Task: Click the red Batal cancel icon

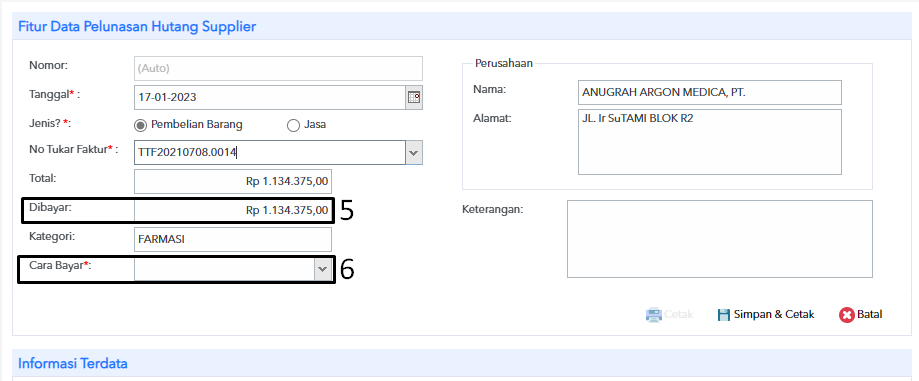Action: (846, 315)
